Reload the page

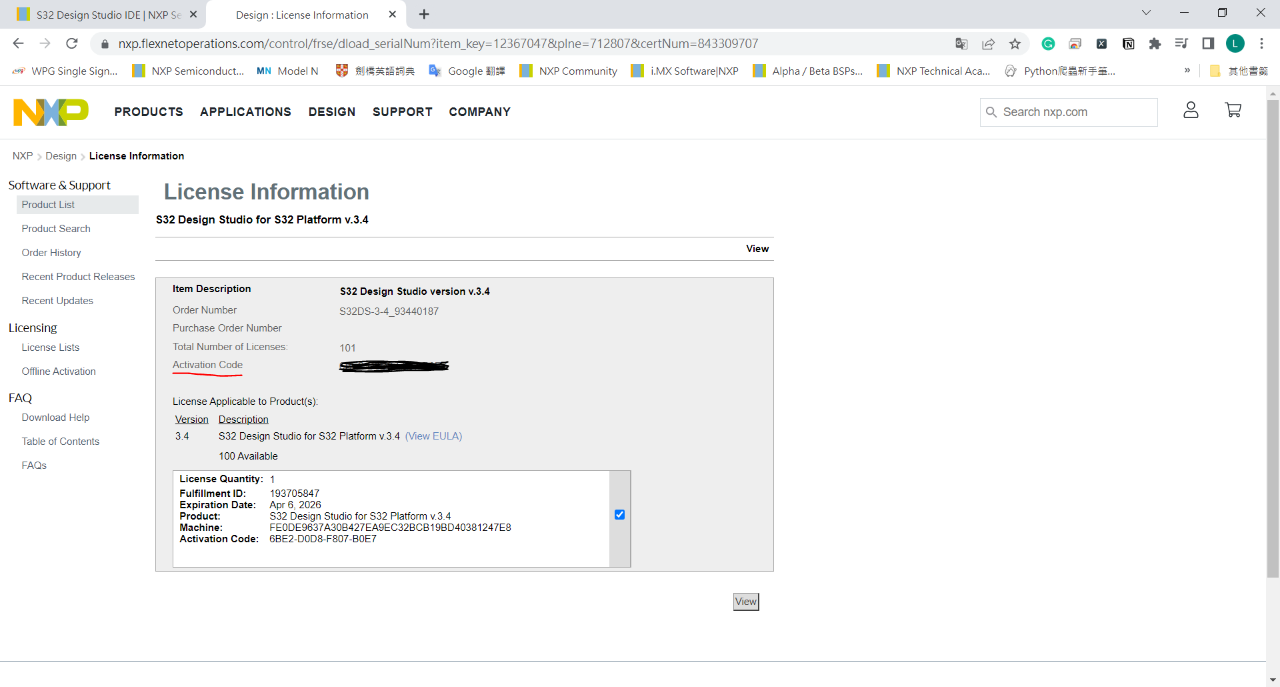point(72,44)
